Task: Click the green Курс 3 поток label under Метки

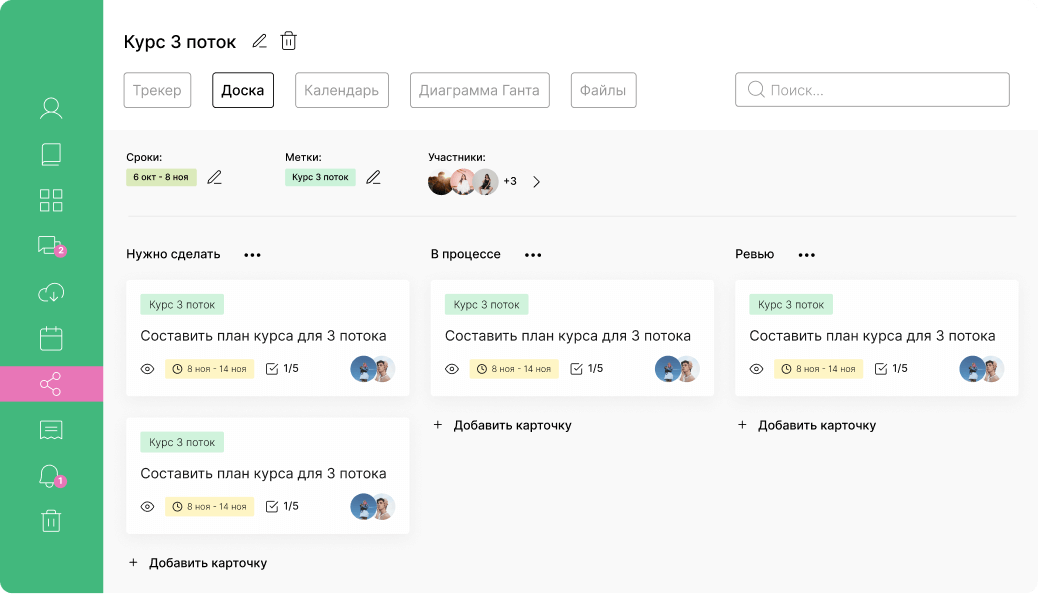Action: point(320,177)
